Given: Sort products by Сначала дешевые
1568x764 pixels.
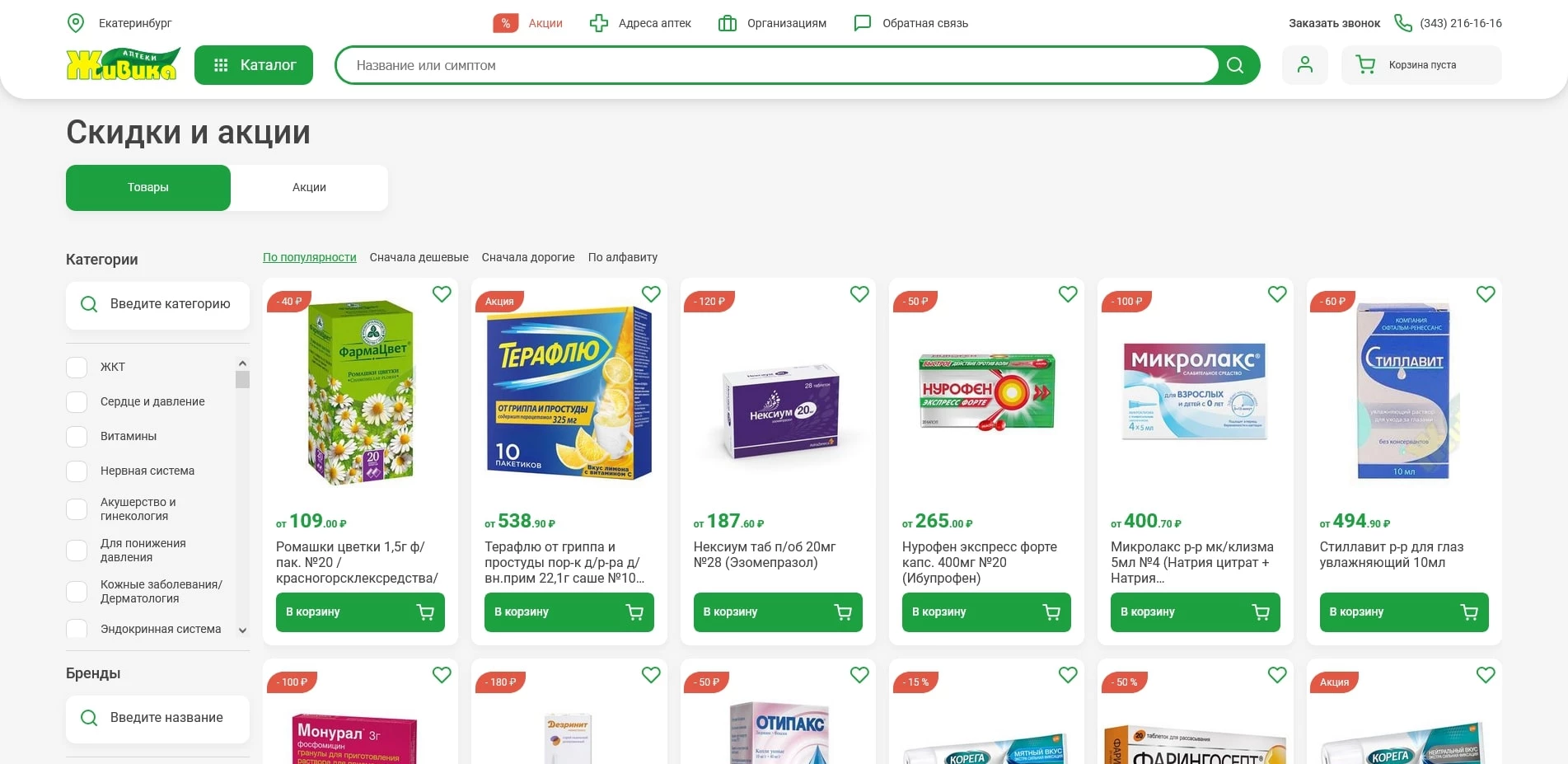Looking at the screenshot, I should pyautogui.click(x=419, y=257).
